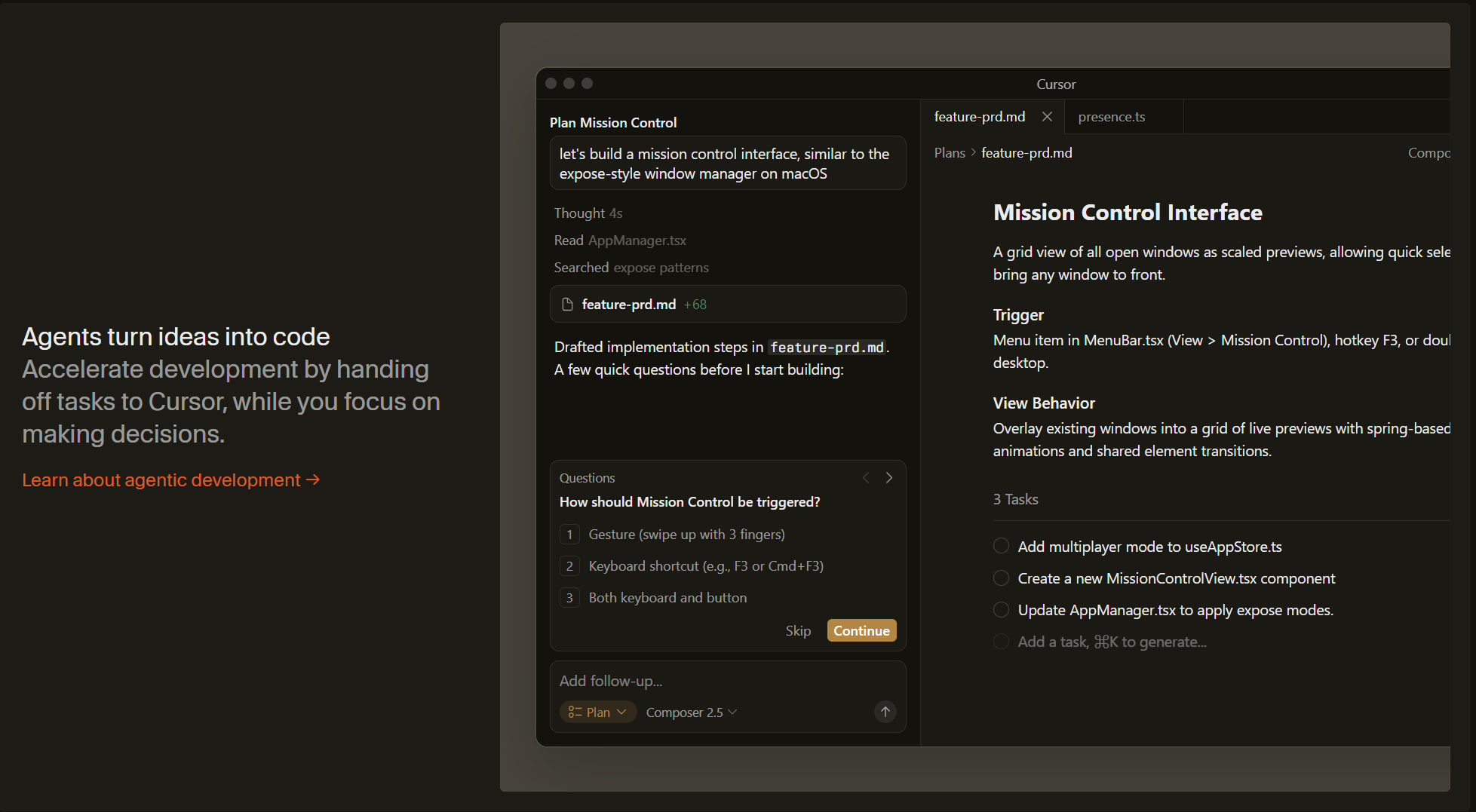Click the empty circle beside Add a task
The image size is (1476, 812).
point(1001,641)
